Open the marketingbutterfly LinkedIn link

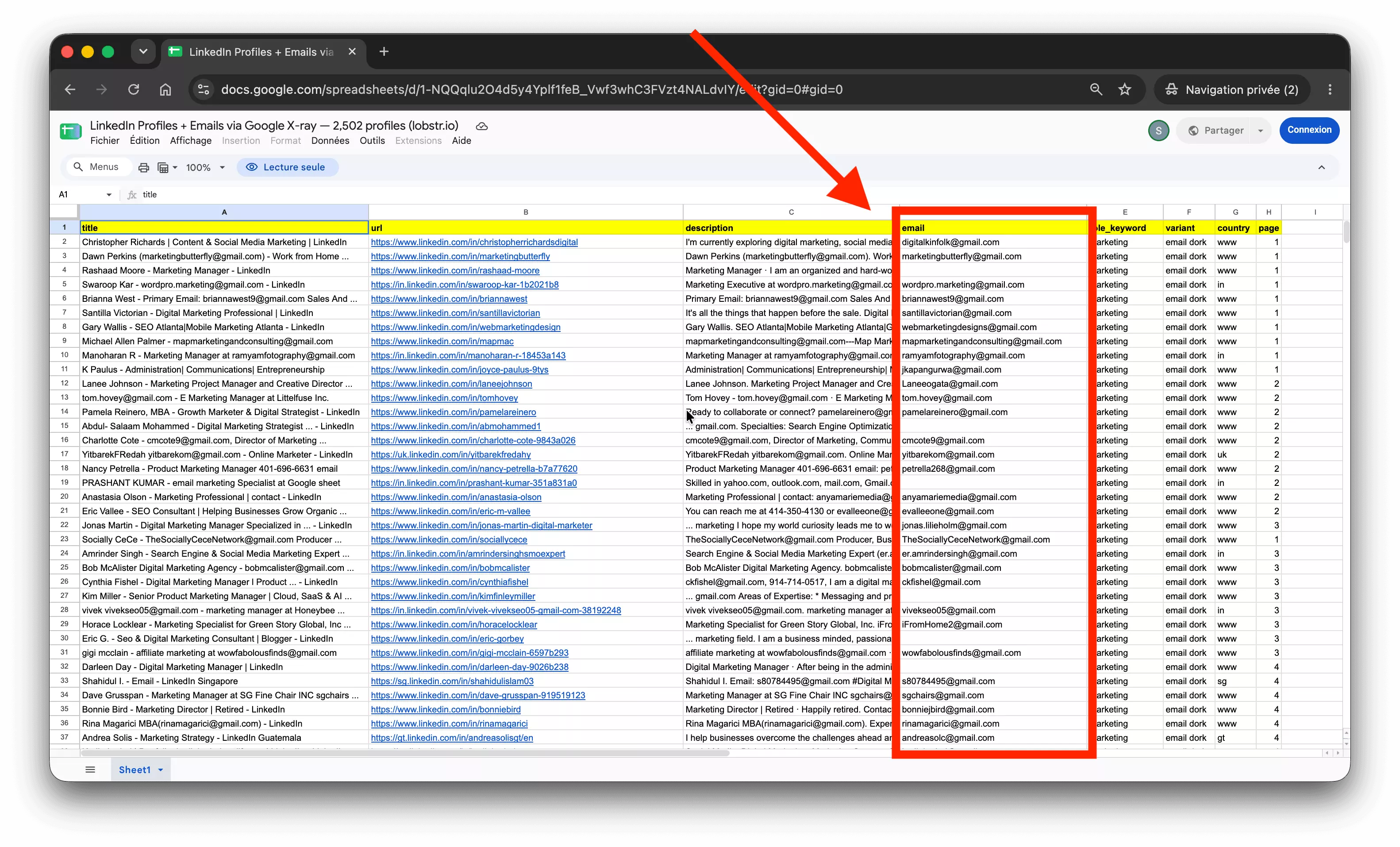tap(460, 257)
